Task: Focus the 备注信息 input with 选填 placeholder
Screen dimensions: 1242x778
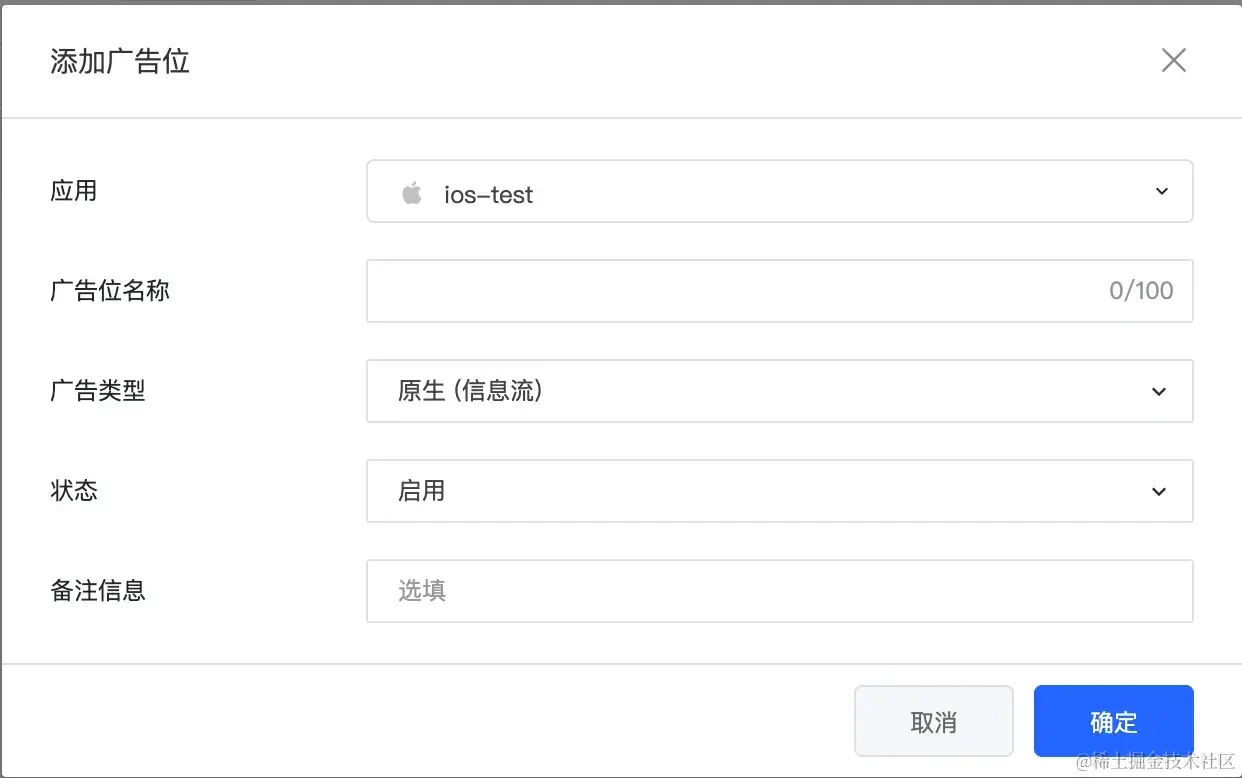Action: tap(779, 591)
